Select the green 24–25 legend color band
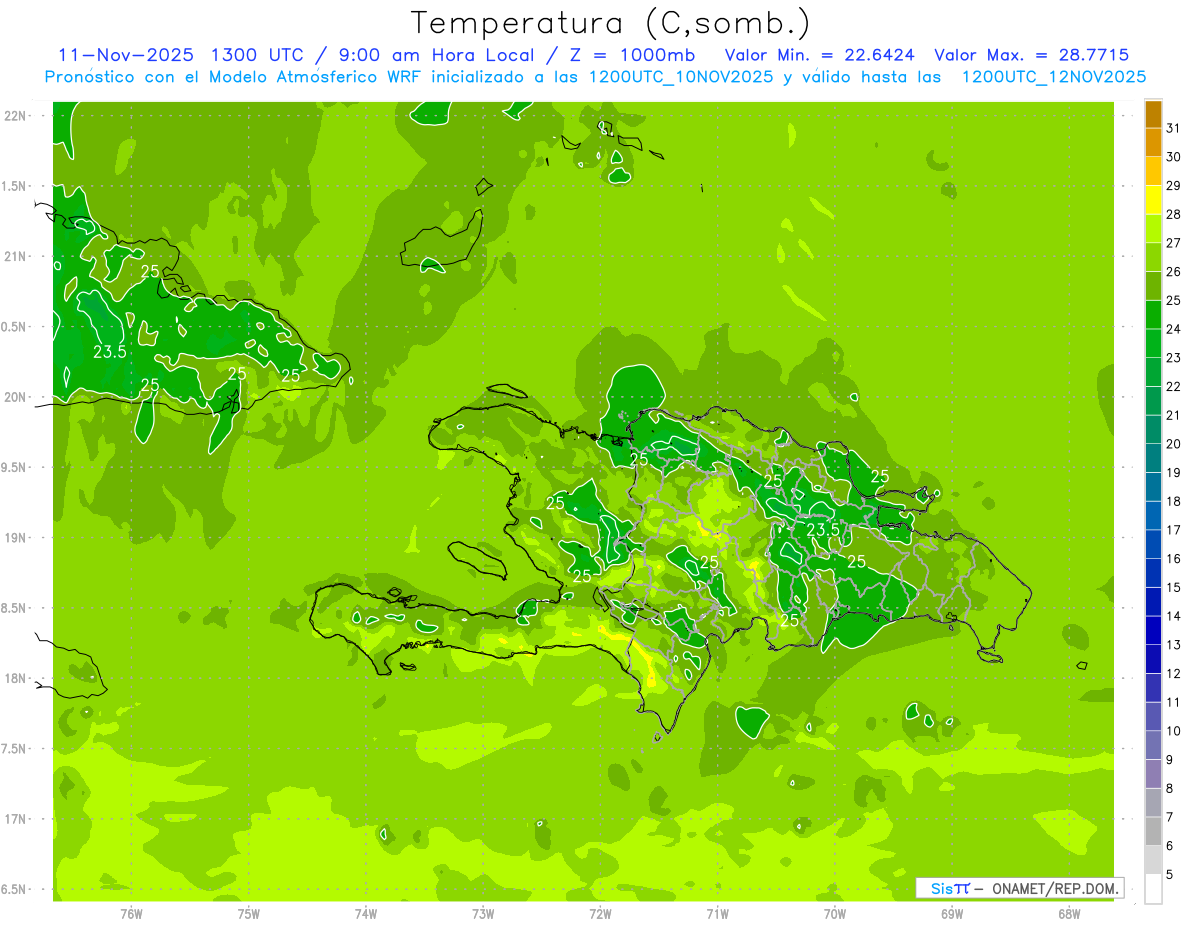The width and height of the screenshot is (1200, 927). coord(1153,315)
